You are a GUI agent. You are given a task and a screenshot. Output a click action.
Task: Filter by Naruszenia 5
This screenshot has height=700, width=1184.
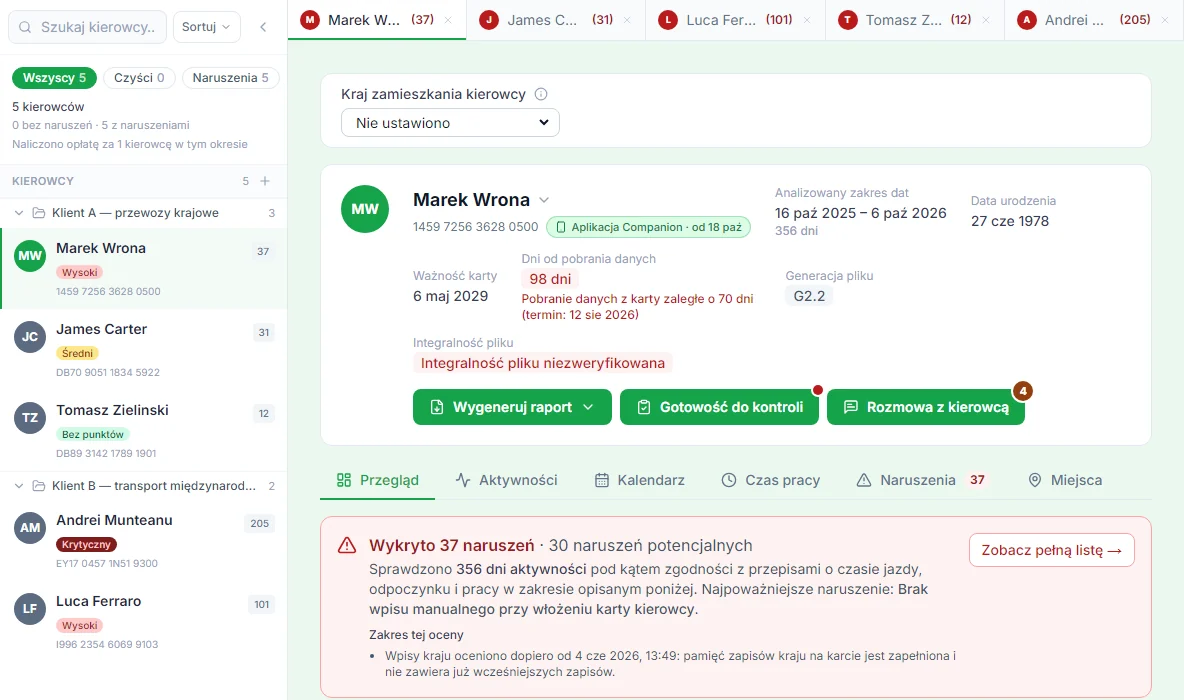[x=230, y=78]
